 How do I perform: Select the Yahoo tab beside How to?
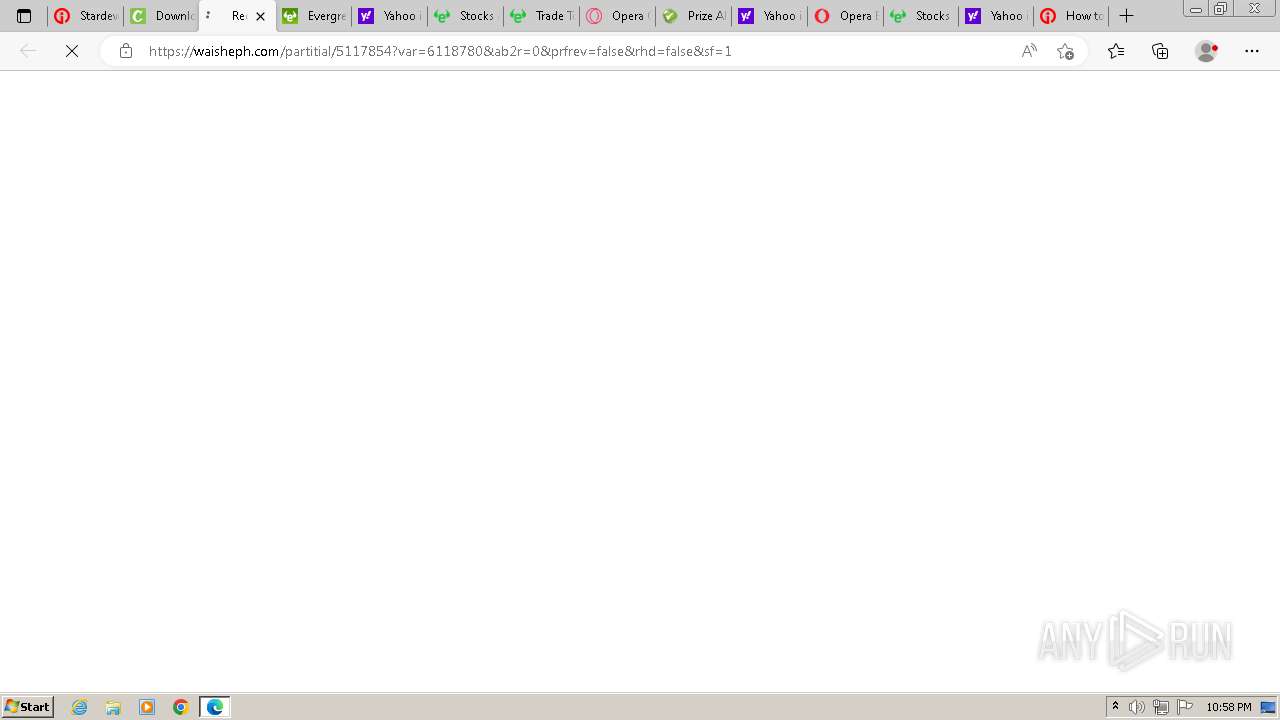pos(996,16)
